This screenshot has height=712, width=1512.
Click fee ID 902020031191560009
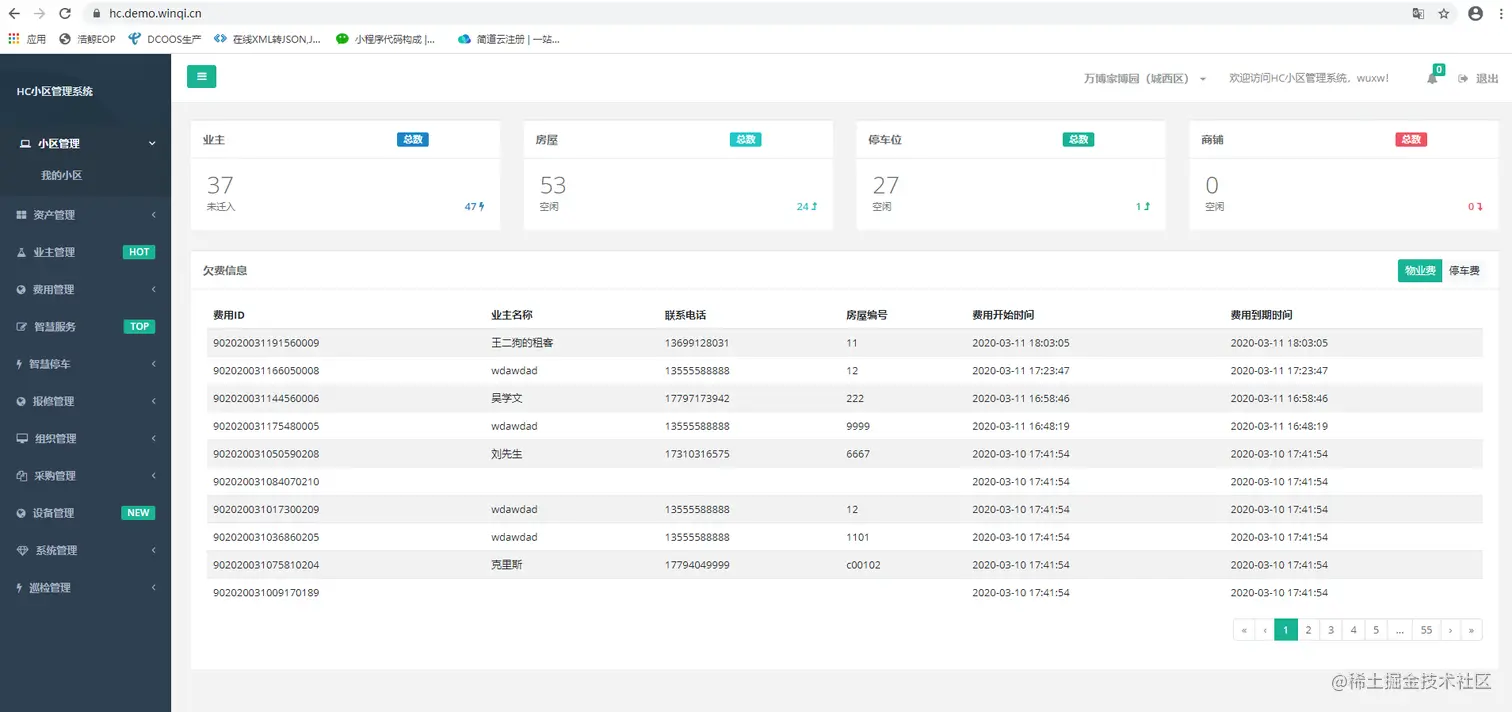[266, 343]
